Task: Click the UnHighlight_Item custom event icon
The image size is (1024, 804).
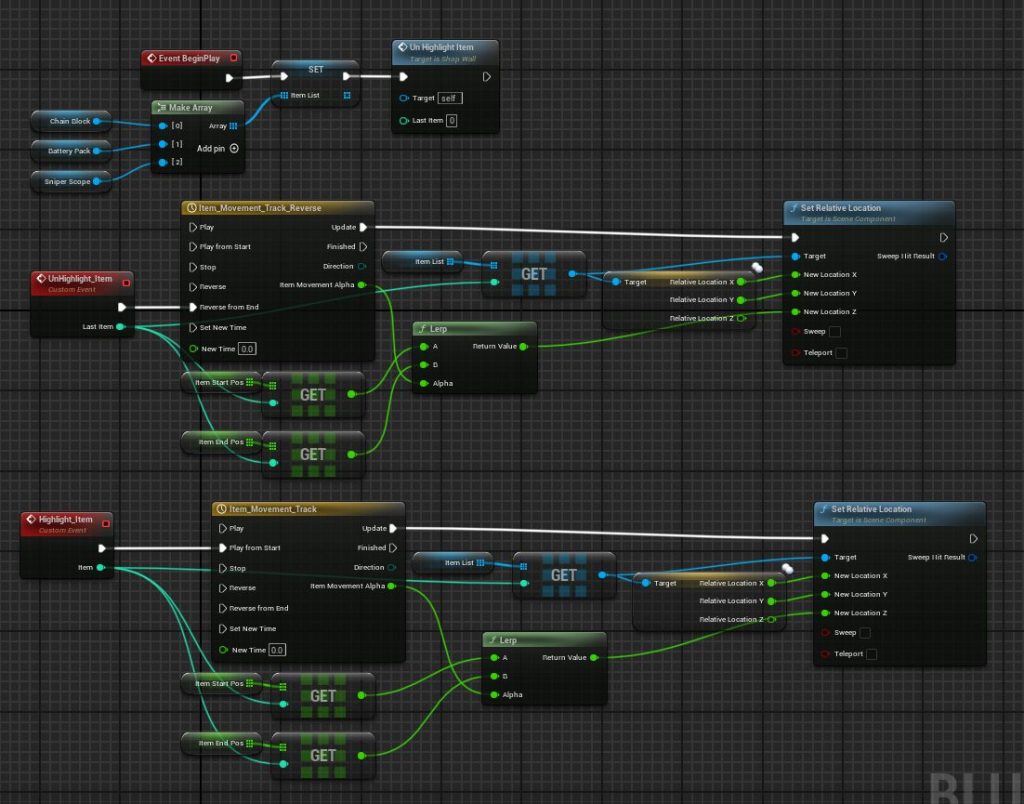Action: (x=40, y=278)
